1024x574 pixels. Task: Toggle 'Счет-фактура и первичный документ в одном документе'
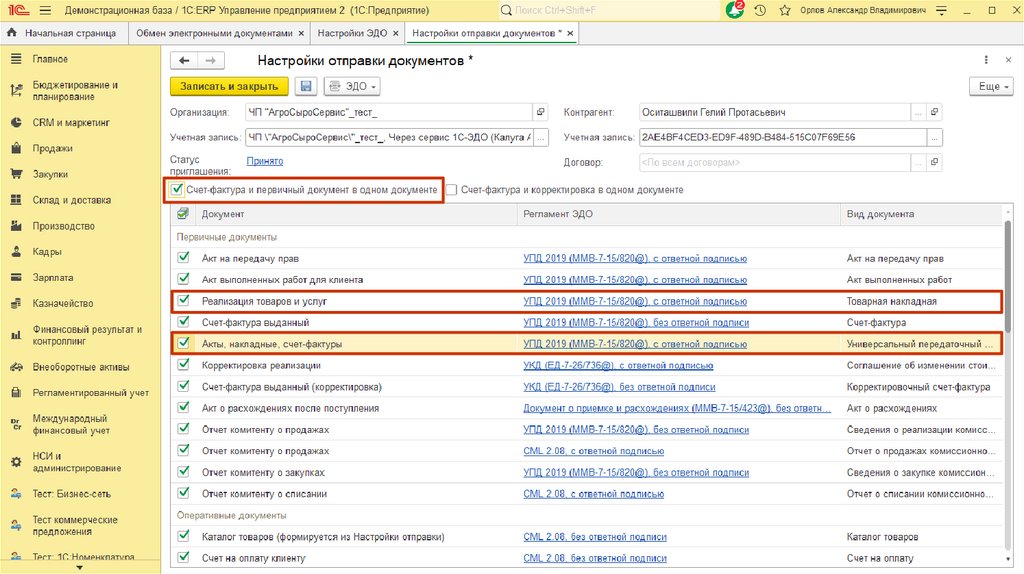tap(177, 189)
